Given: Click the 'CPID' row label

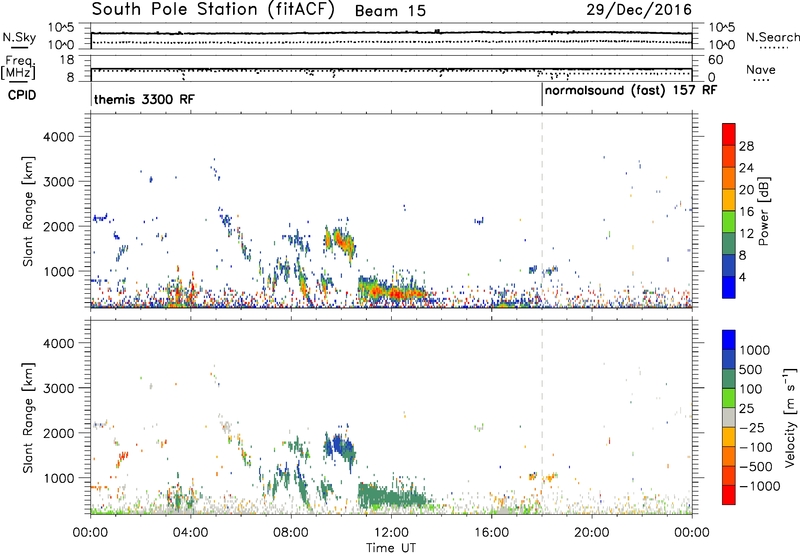Looking at the screenshot, I should coord(22,95).
